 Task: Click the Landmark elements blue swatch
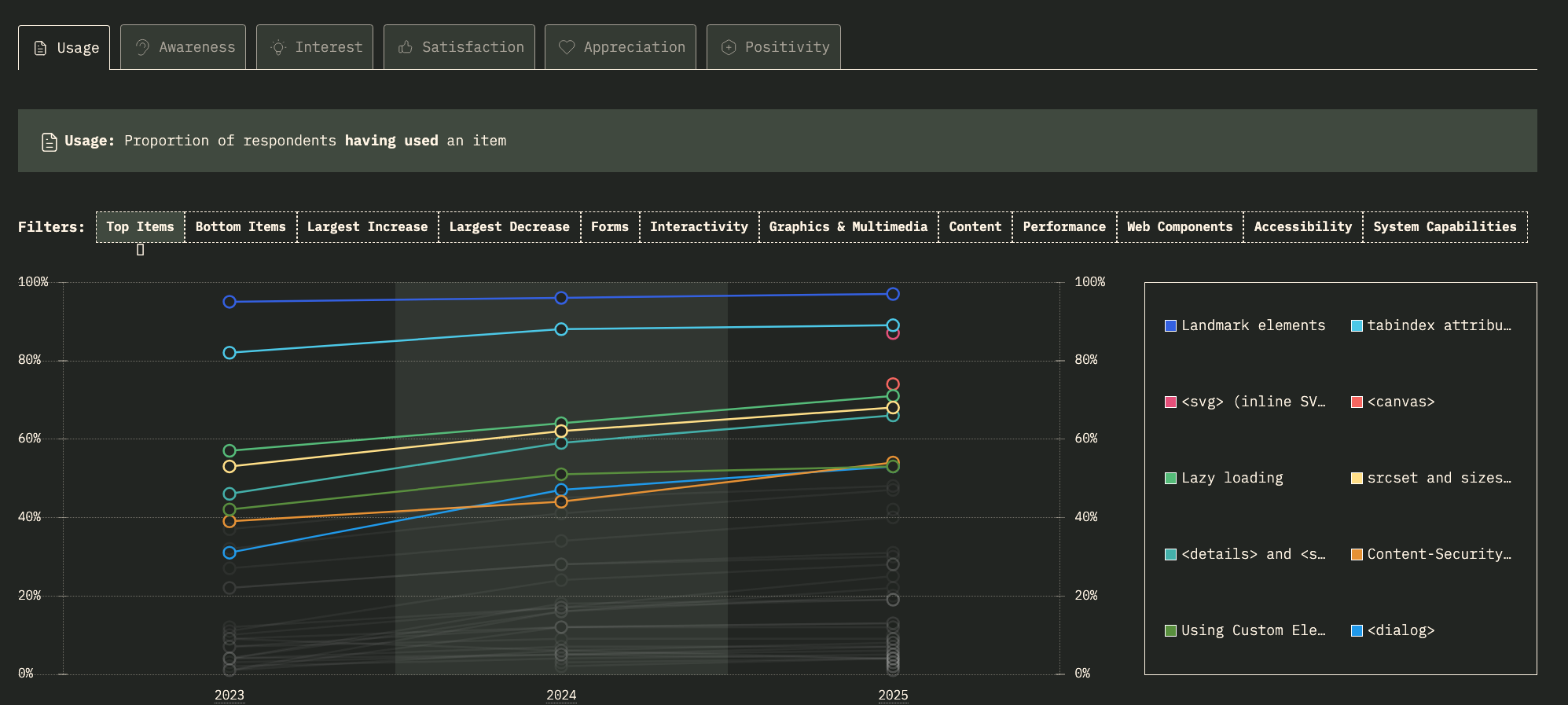click(1170, 326)
